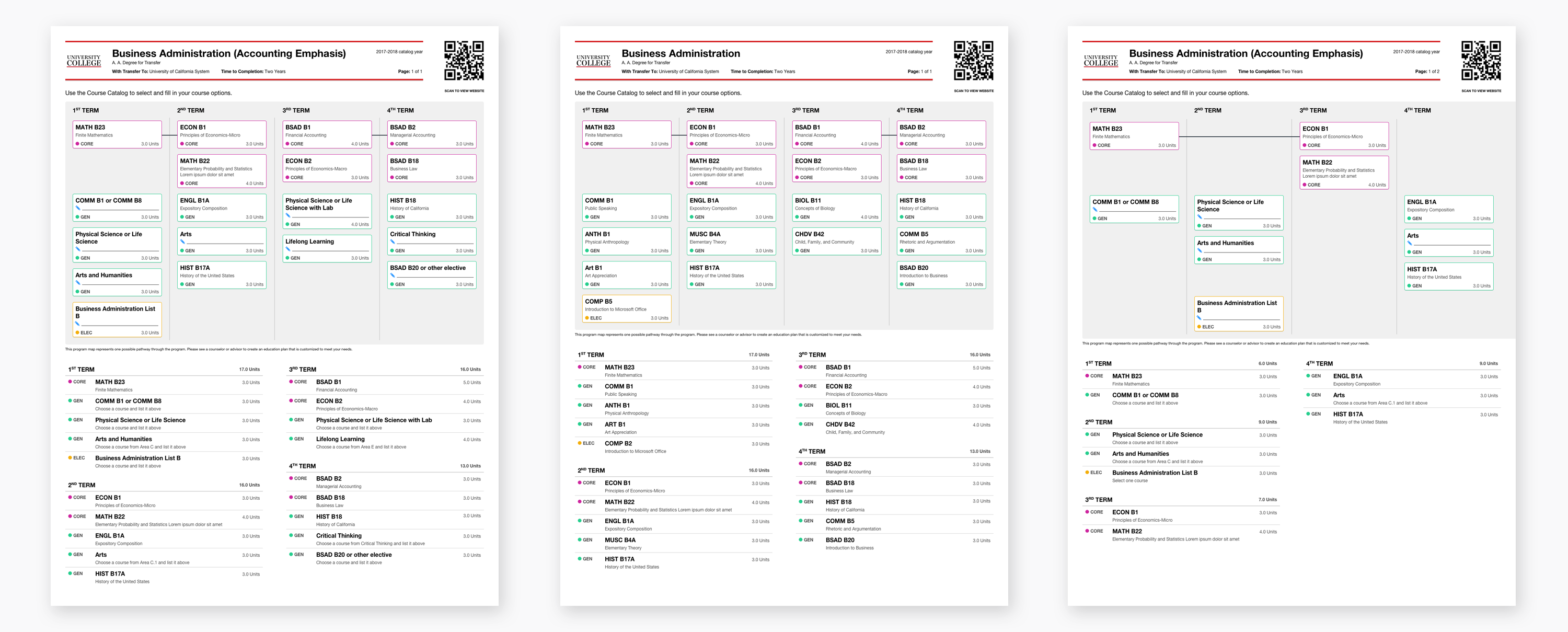Image resolution: width=1568 pixels, height=632 pixels.
Task: Click the green GEN dot in the Art B1 Art Appreciation card
Action: (587, 284)
